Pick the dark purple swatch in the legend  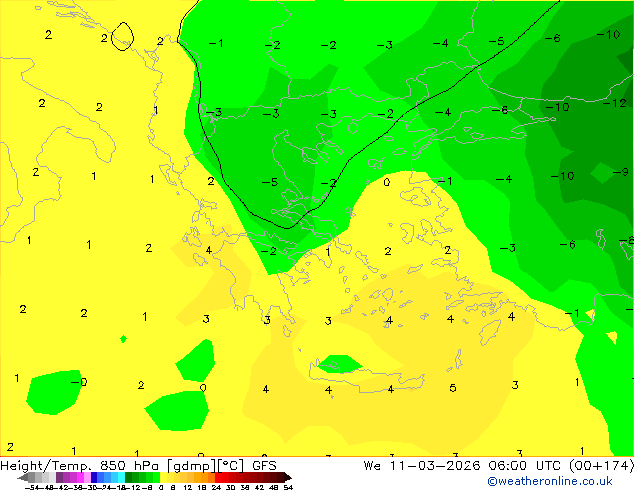click(x=59, y=477)
